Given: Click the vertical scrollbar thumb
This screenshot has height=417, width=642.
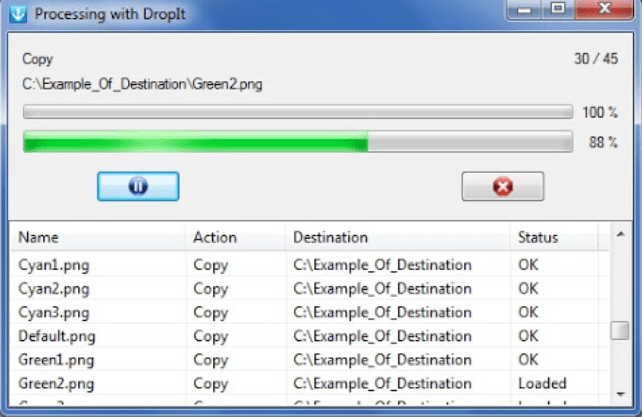Looking at the screenshot, I should pos(620,331).
